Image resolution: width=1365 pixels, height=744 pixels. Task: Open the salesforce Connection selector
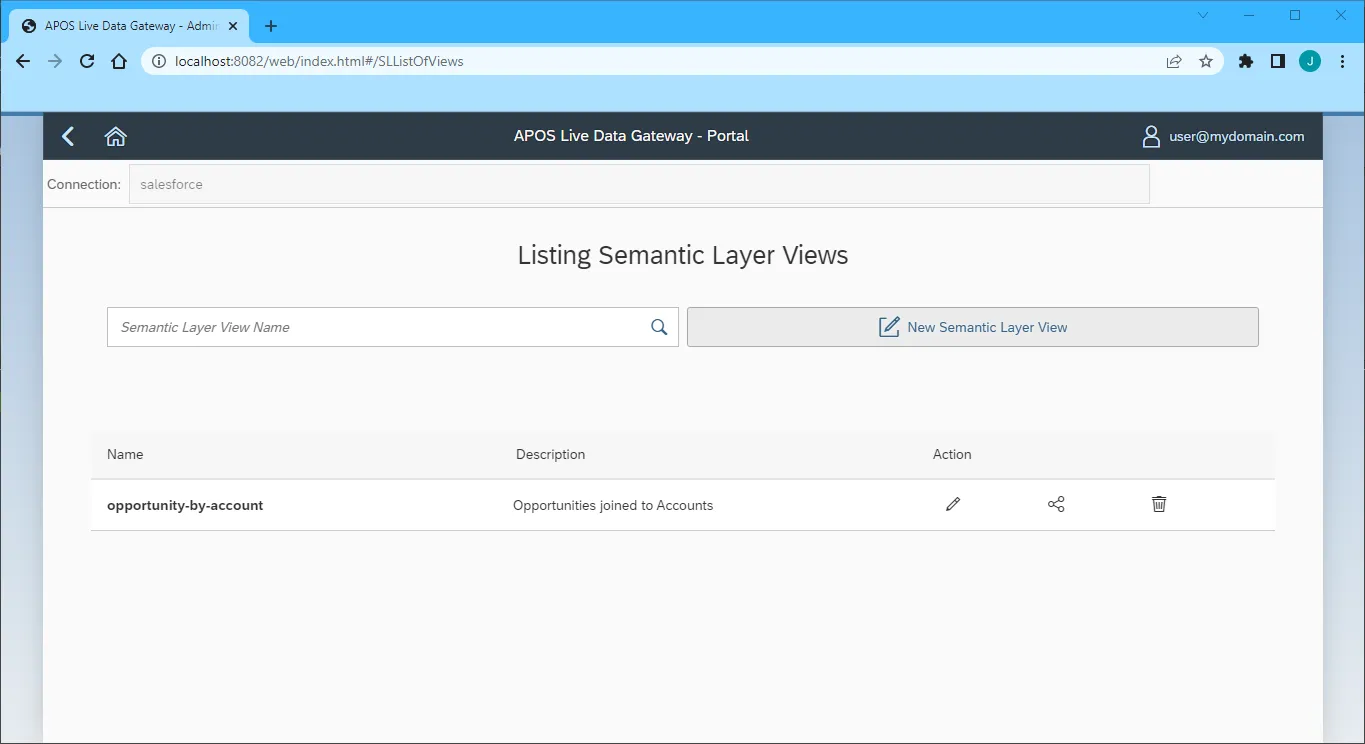coord(640,184)
